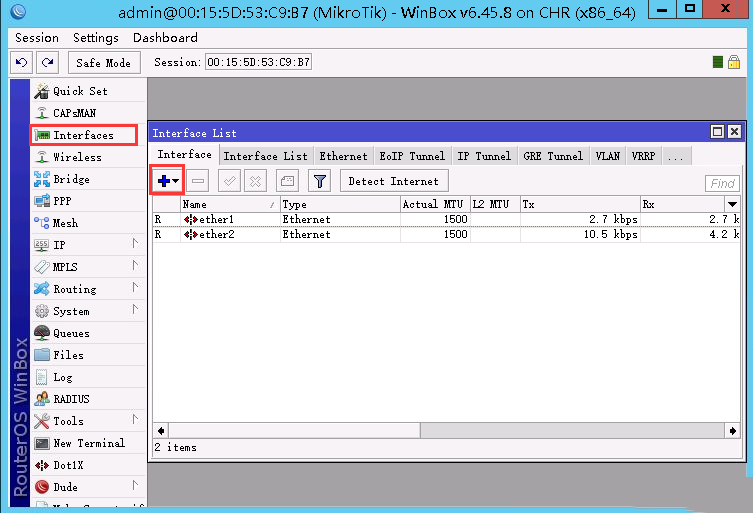
Task: Expand the System submenu
Action: pyautogui.click(x=135, y=310)
